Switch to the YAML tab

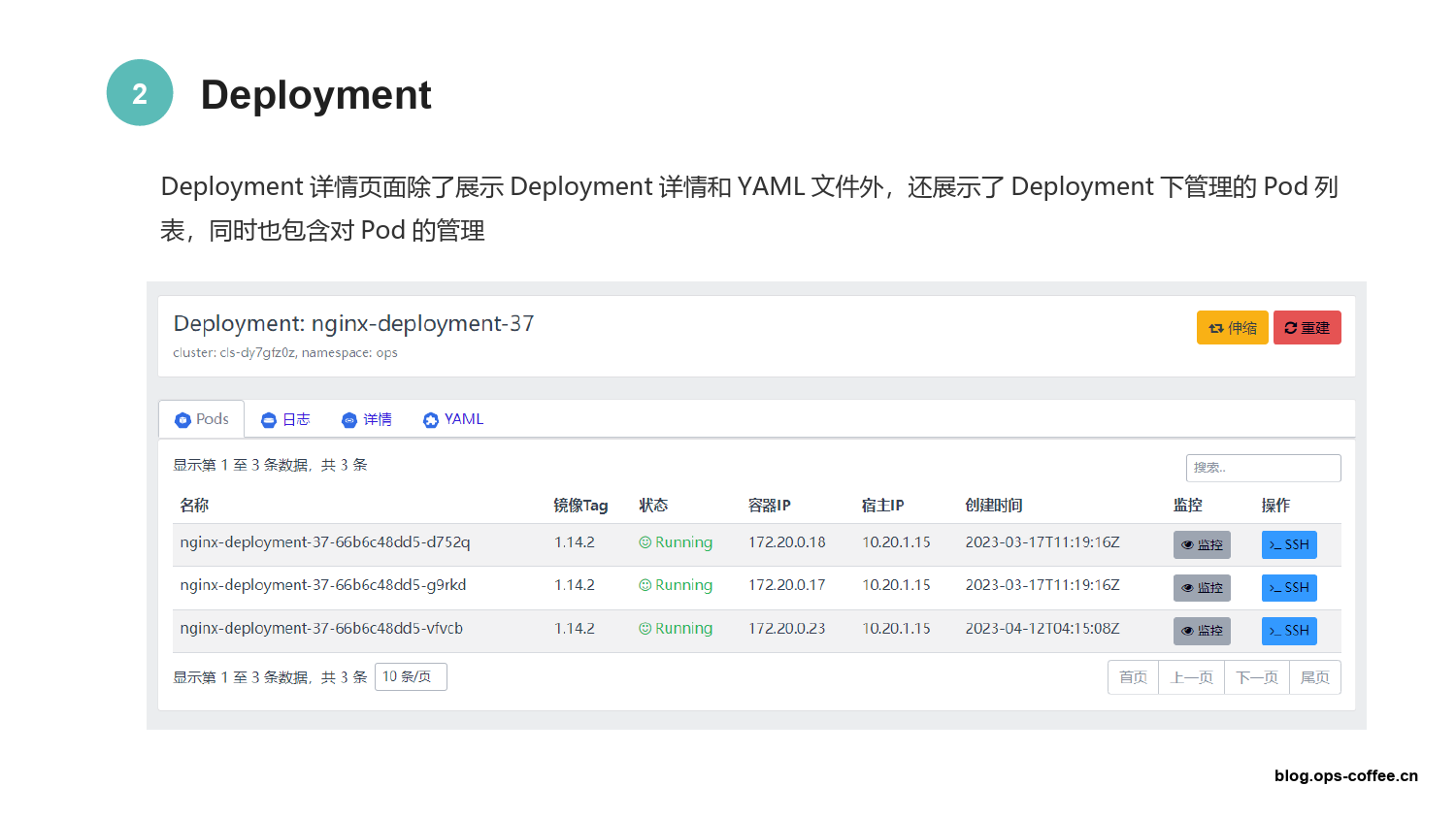[453, 419]
